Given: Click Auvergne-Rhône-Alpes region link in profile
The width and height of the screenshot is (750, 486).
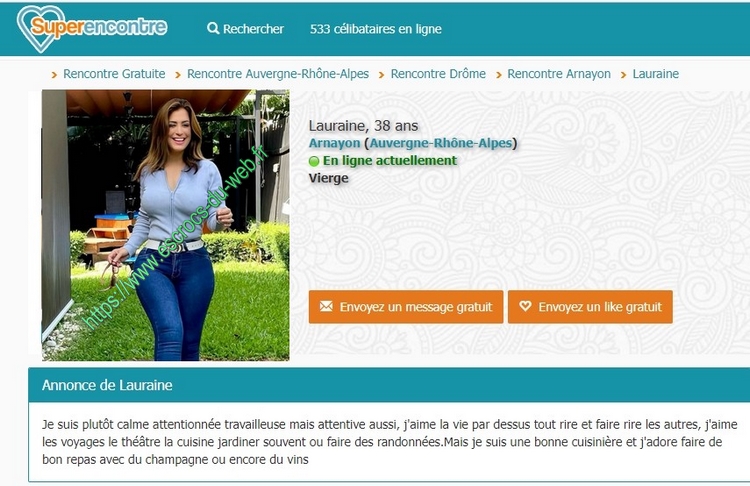Looking at the screenshot, I should [x=441, y=143].
